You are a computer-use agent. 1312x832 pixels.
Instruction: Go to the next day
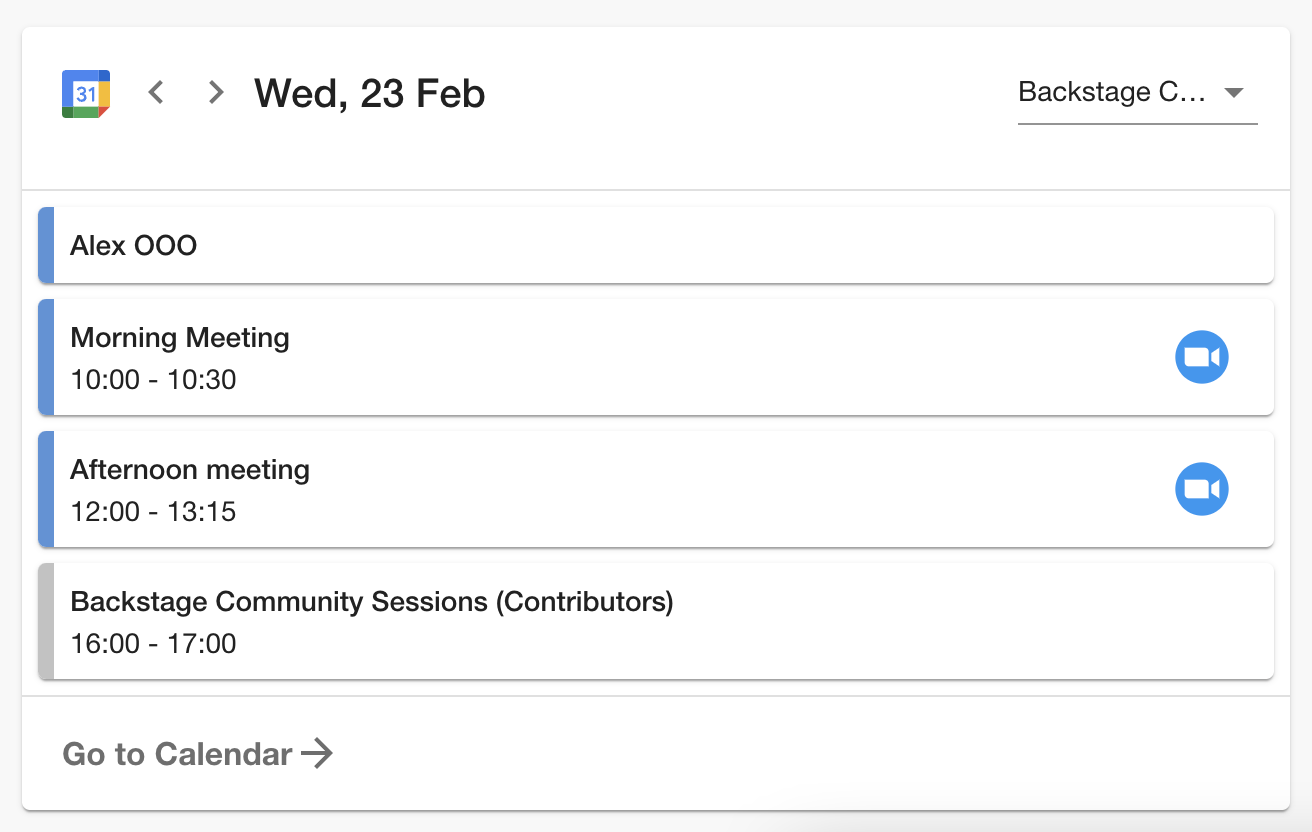pos(215,93)
